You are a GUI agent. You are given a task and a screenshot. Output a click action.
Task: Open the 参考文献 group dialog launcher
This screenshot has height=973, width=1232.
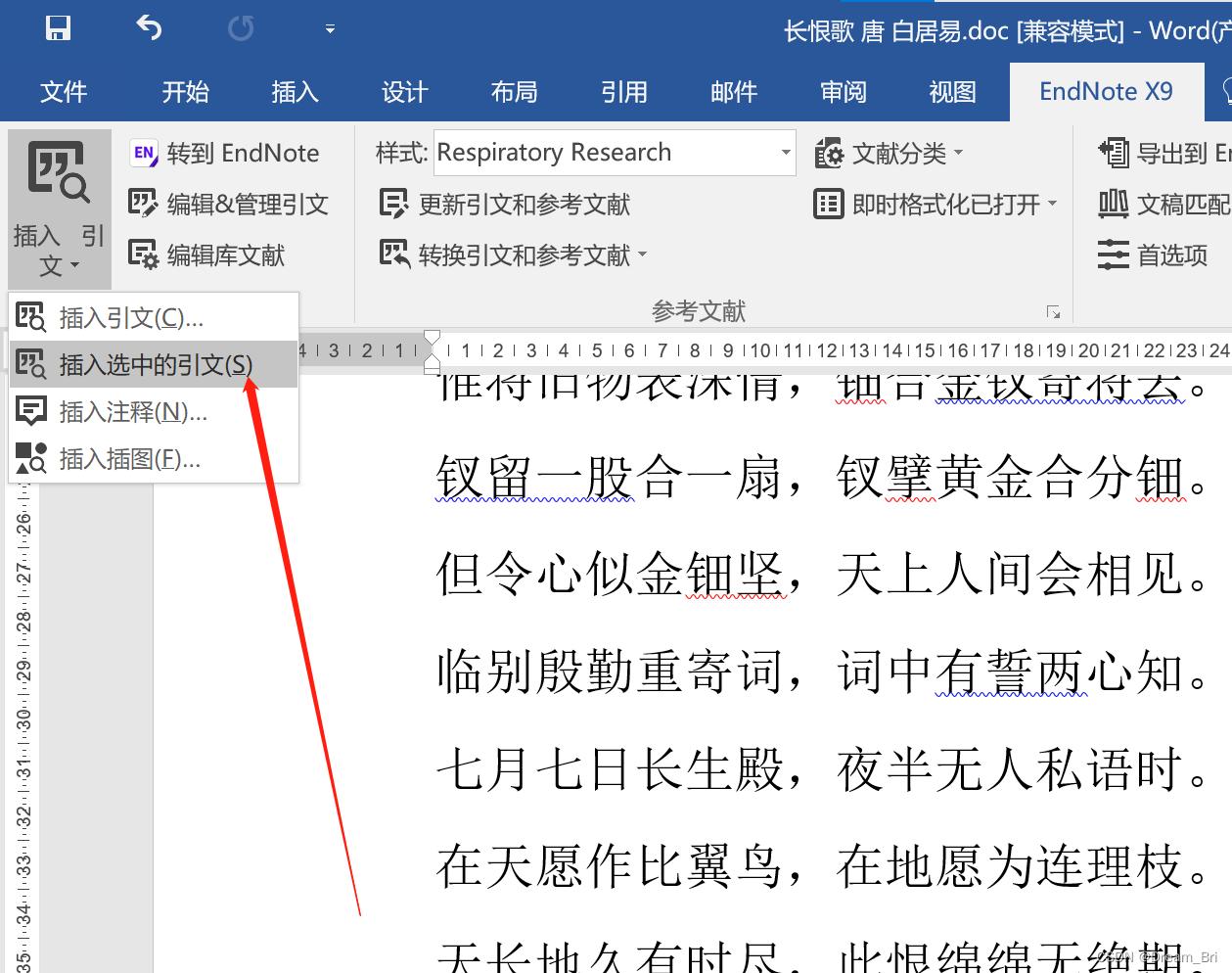click(x=1054, y=312)
